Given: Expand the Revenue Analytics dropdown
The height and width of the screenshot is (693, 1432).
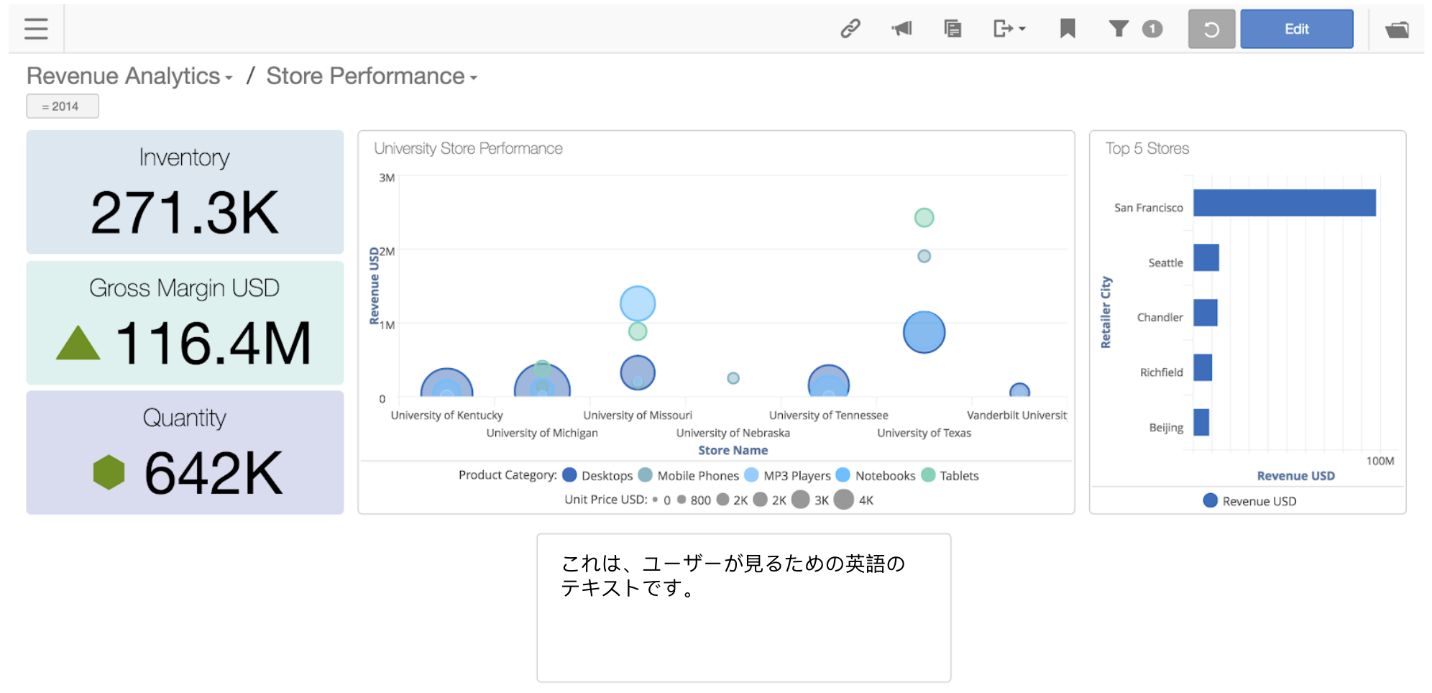Looking at the screenshot, I should click(x=129, y=77).
